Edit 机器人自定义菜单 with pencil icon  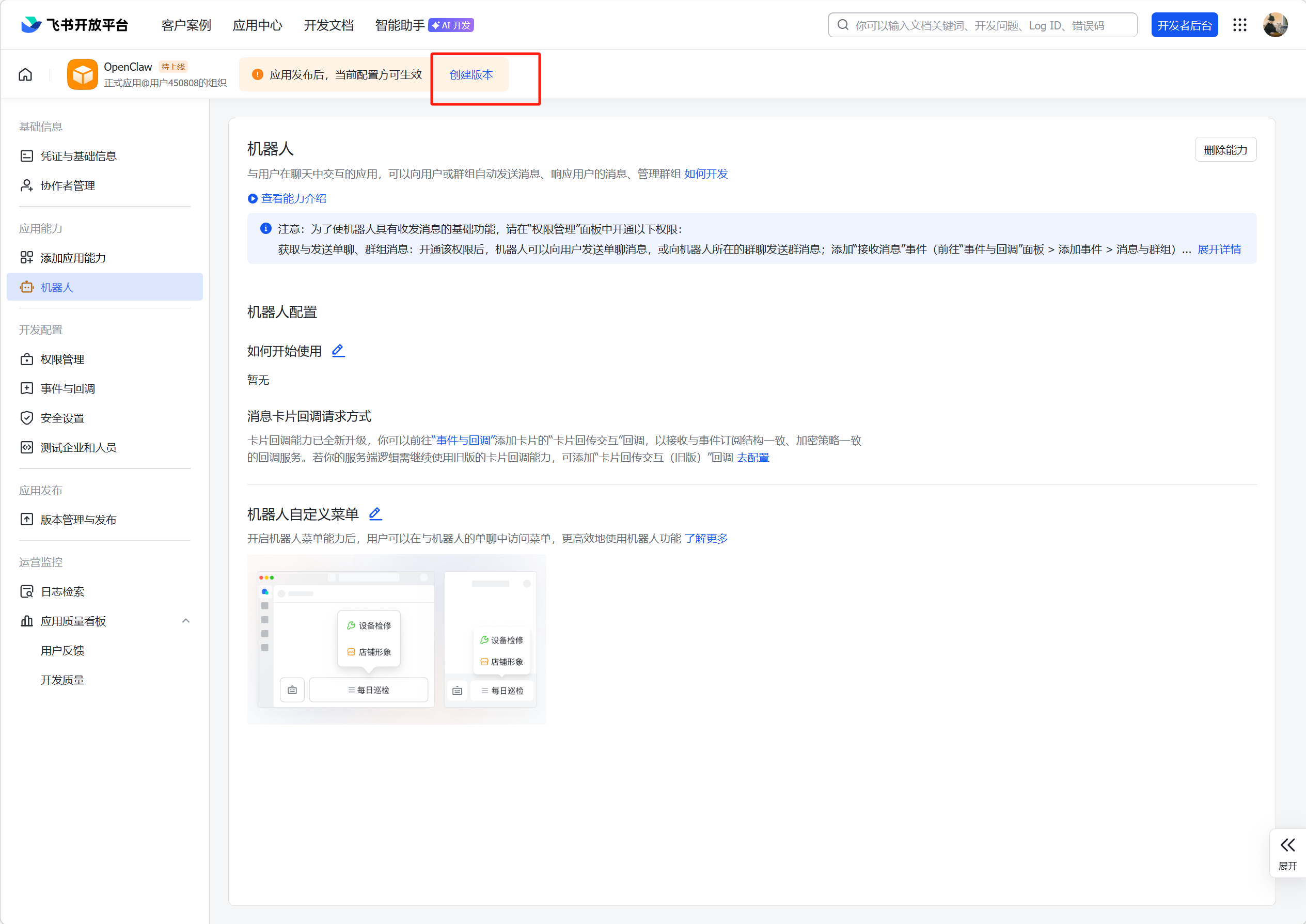pyautogui.click(x=375, y=514)
